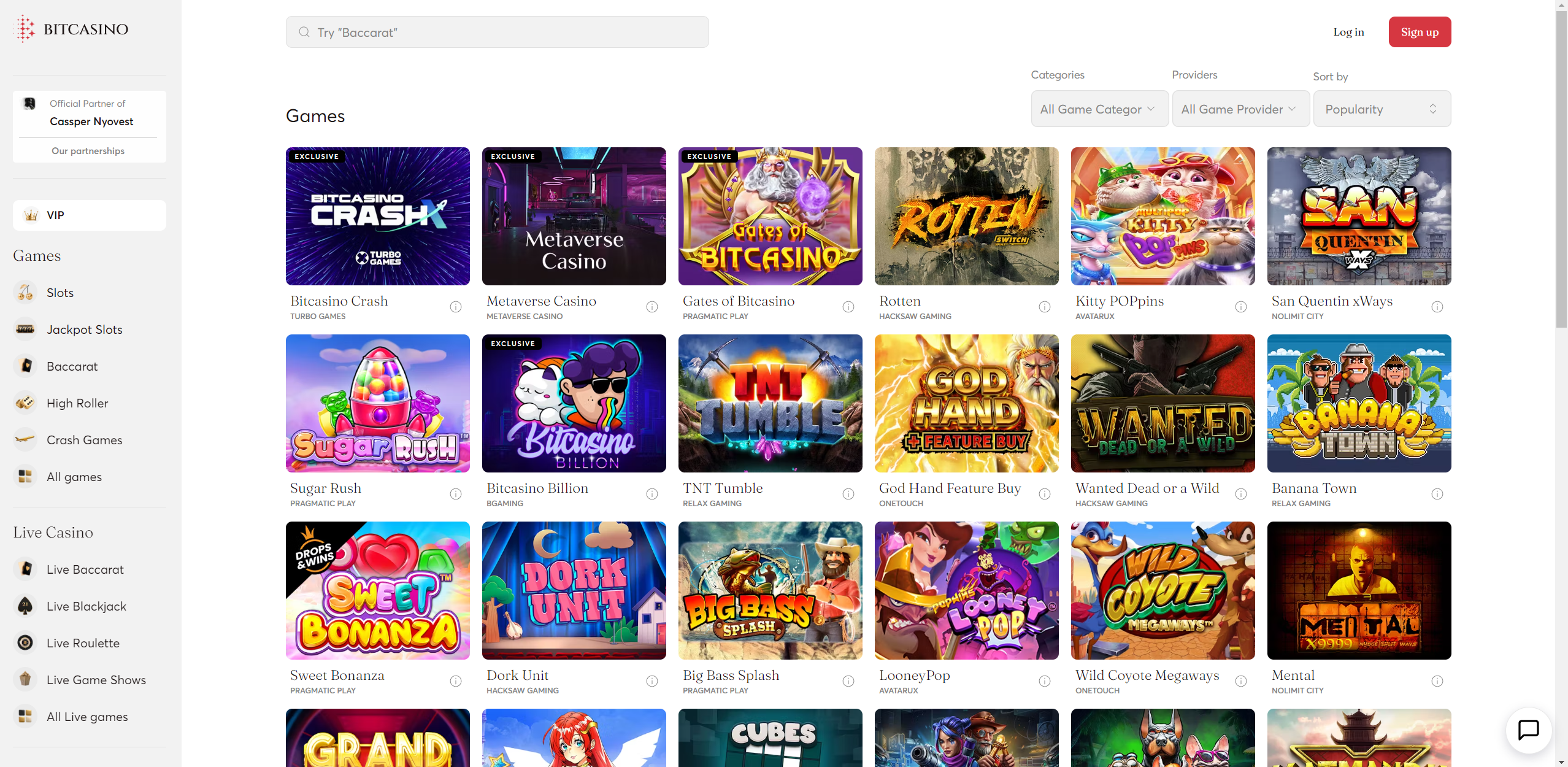The image size is (1568, 767).
Task: Click the Bitcasino logo icon
Action: pyautogui.click(x=25, y=29)
